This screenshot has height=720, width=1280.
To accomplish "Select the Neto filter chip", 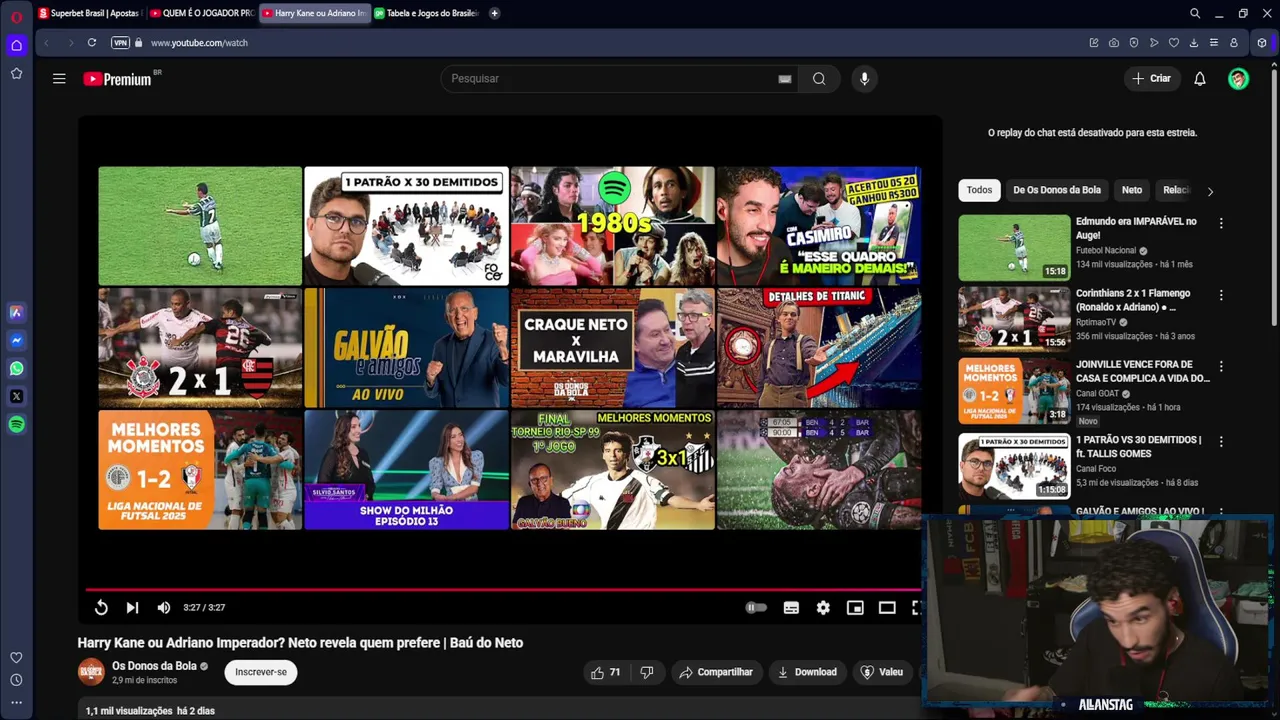I will [1132, 190].
